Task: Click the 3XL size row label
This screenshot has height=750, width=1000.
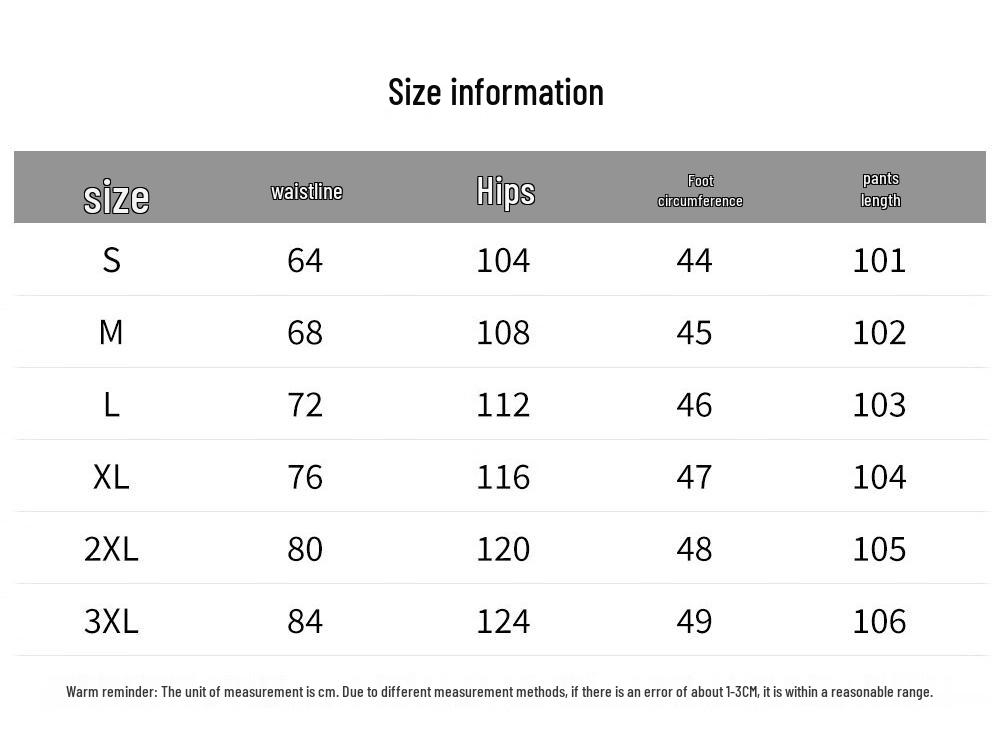Action: coord(111,620)
